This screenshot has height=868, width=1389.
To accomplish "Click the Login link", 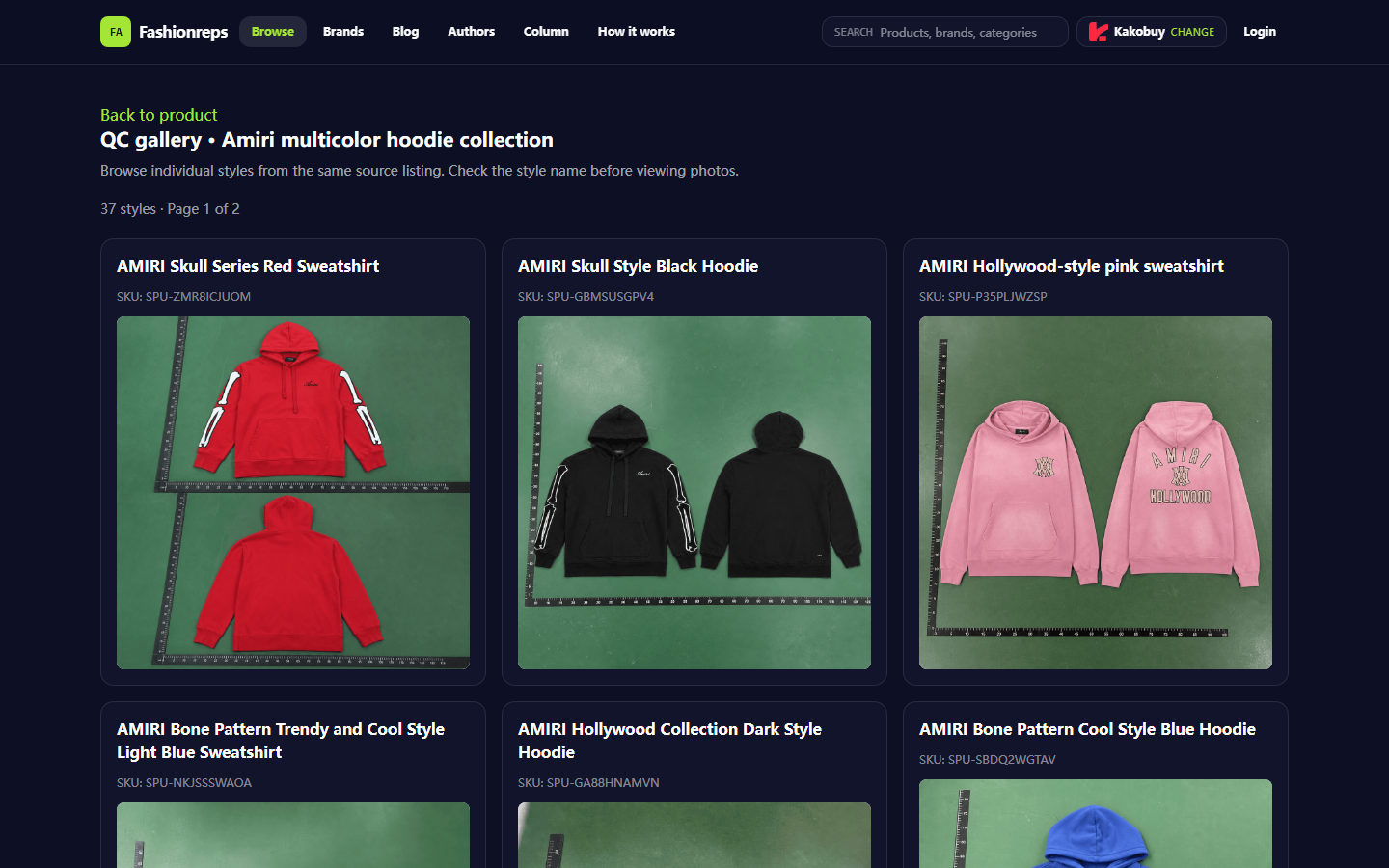I will click(x=1260, y=32).
